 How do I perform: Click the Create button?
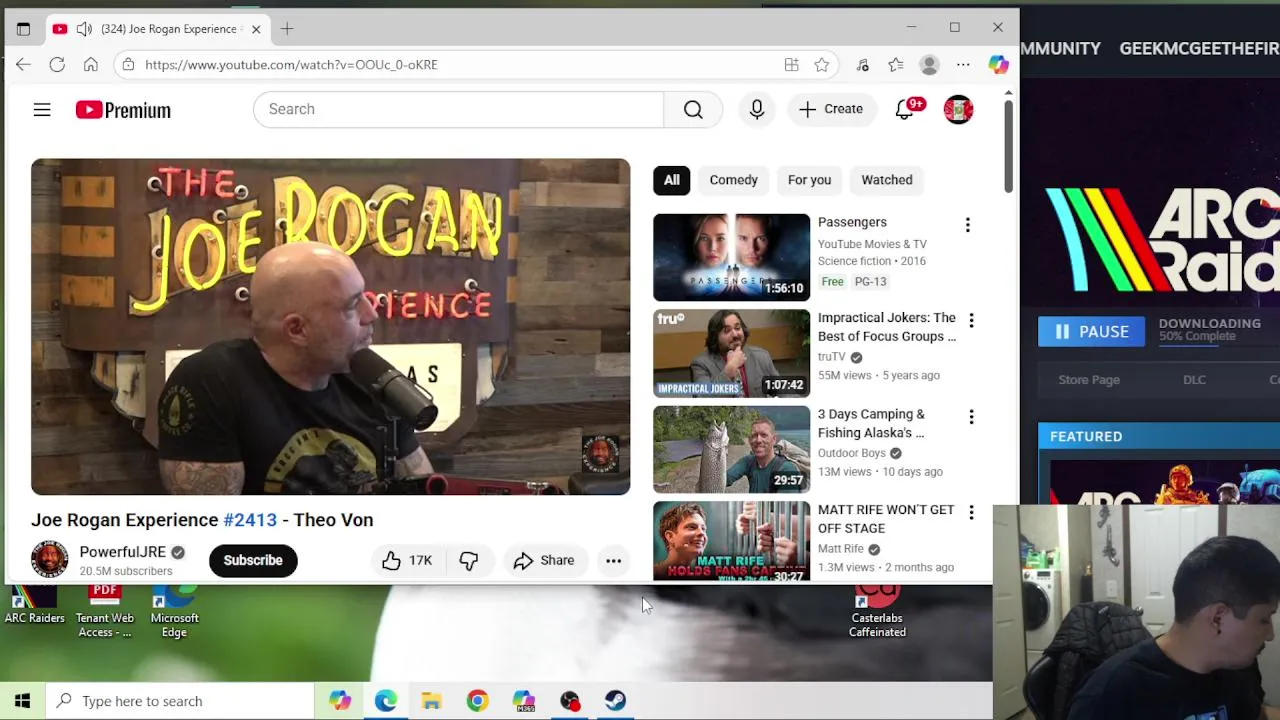click(x=831, y=109)
